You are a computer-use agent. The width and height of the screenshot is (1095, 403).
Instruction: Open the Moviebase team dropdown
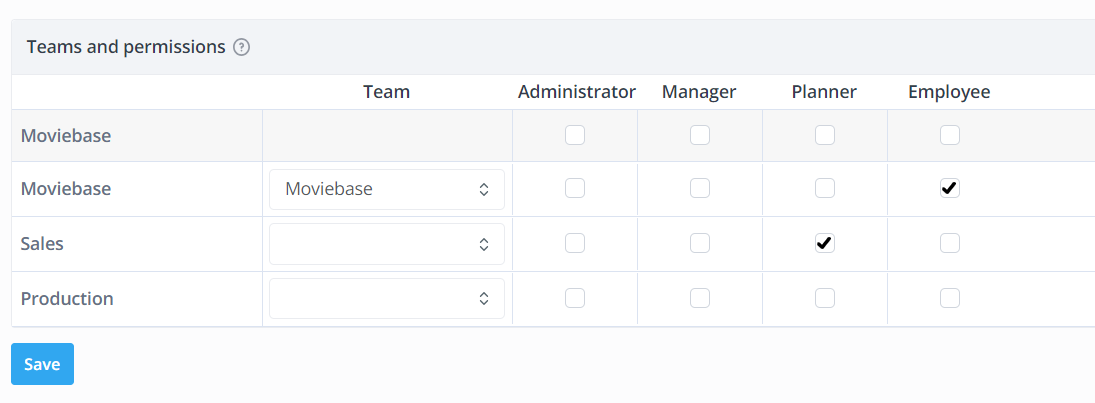click(x=387, y=189)
